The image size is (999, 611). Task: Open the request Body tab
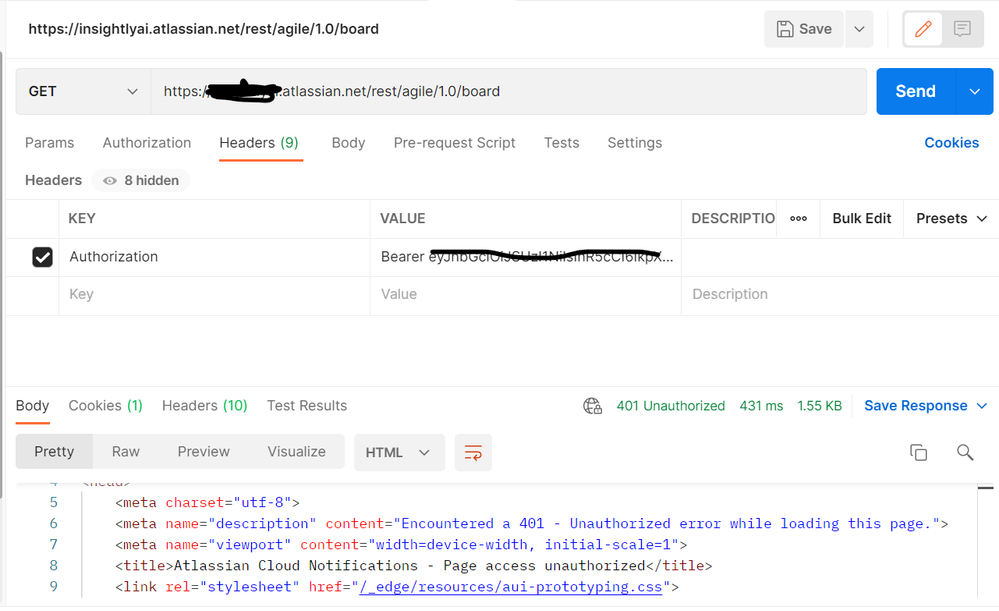pyautogui.click(x=349, y=143)
